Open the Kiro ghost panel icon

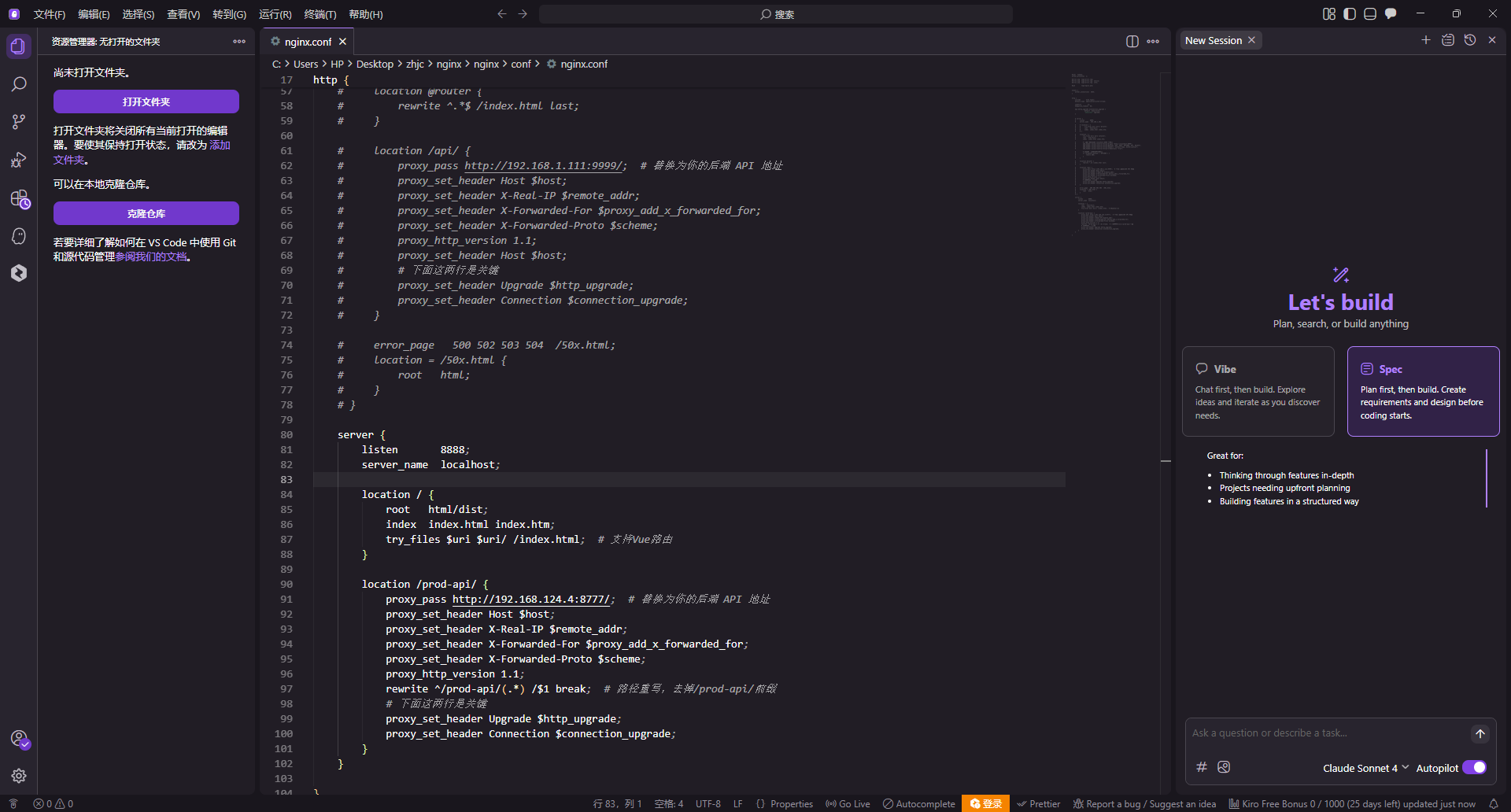pyautogui.click(x=18, y=236)
